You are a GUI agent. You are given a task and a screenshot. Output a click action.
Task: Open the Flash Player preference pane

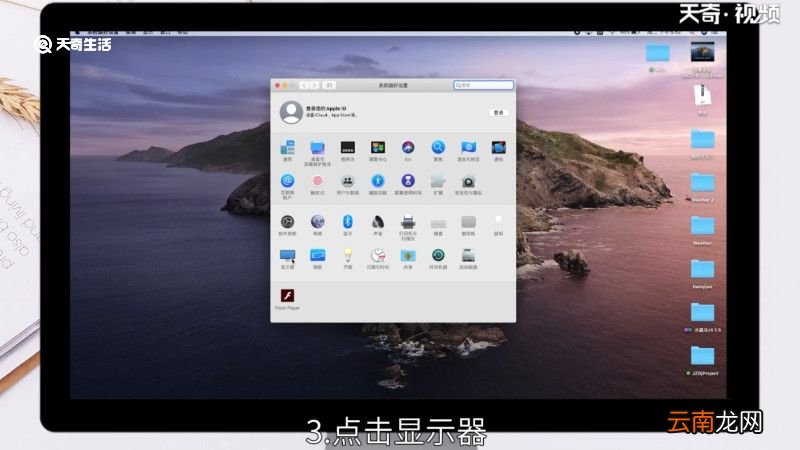pos(287,296)
